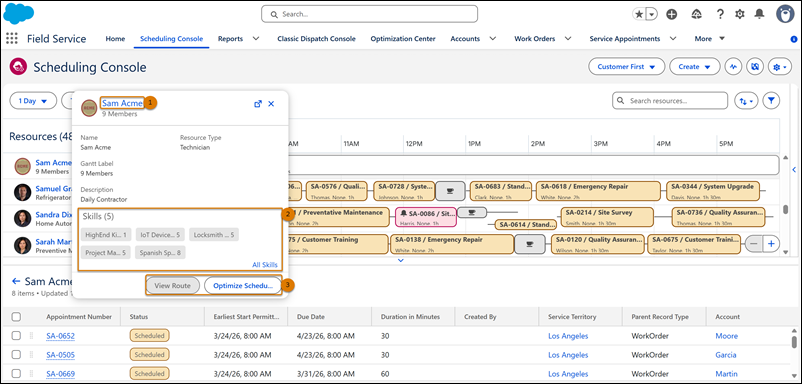This screenshot has height=384, width=802.
Task: Close the Sam Acme popup
Action: (x=271, y=104)
